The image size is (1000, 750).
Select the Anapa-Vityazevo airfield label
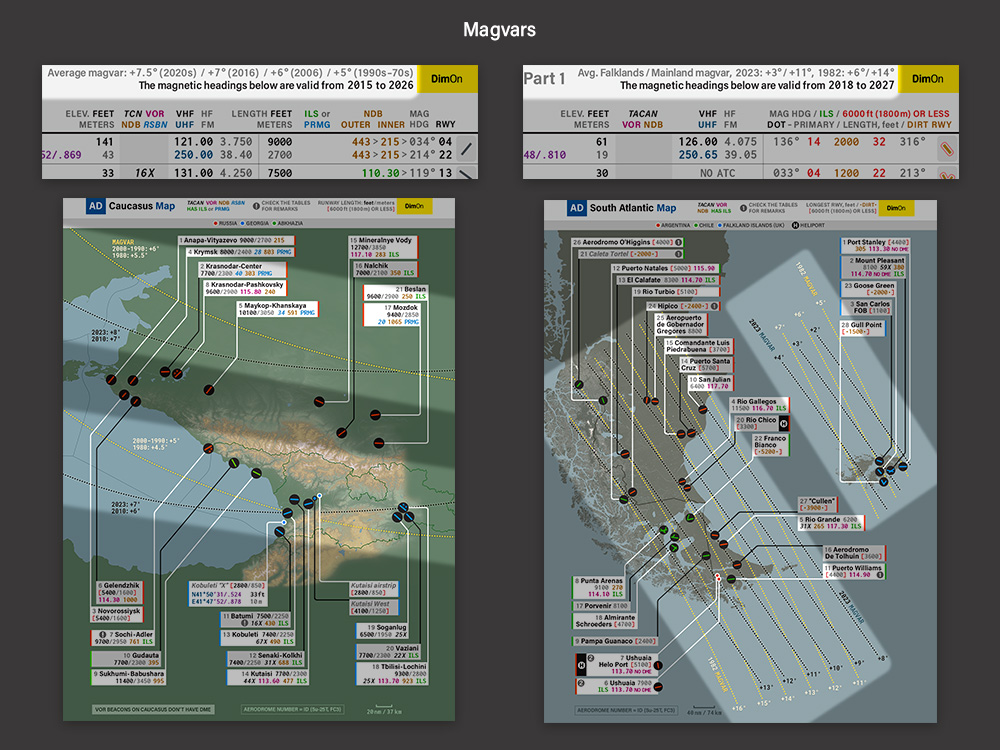click(x=236, y=240)
